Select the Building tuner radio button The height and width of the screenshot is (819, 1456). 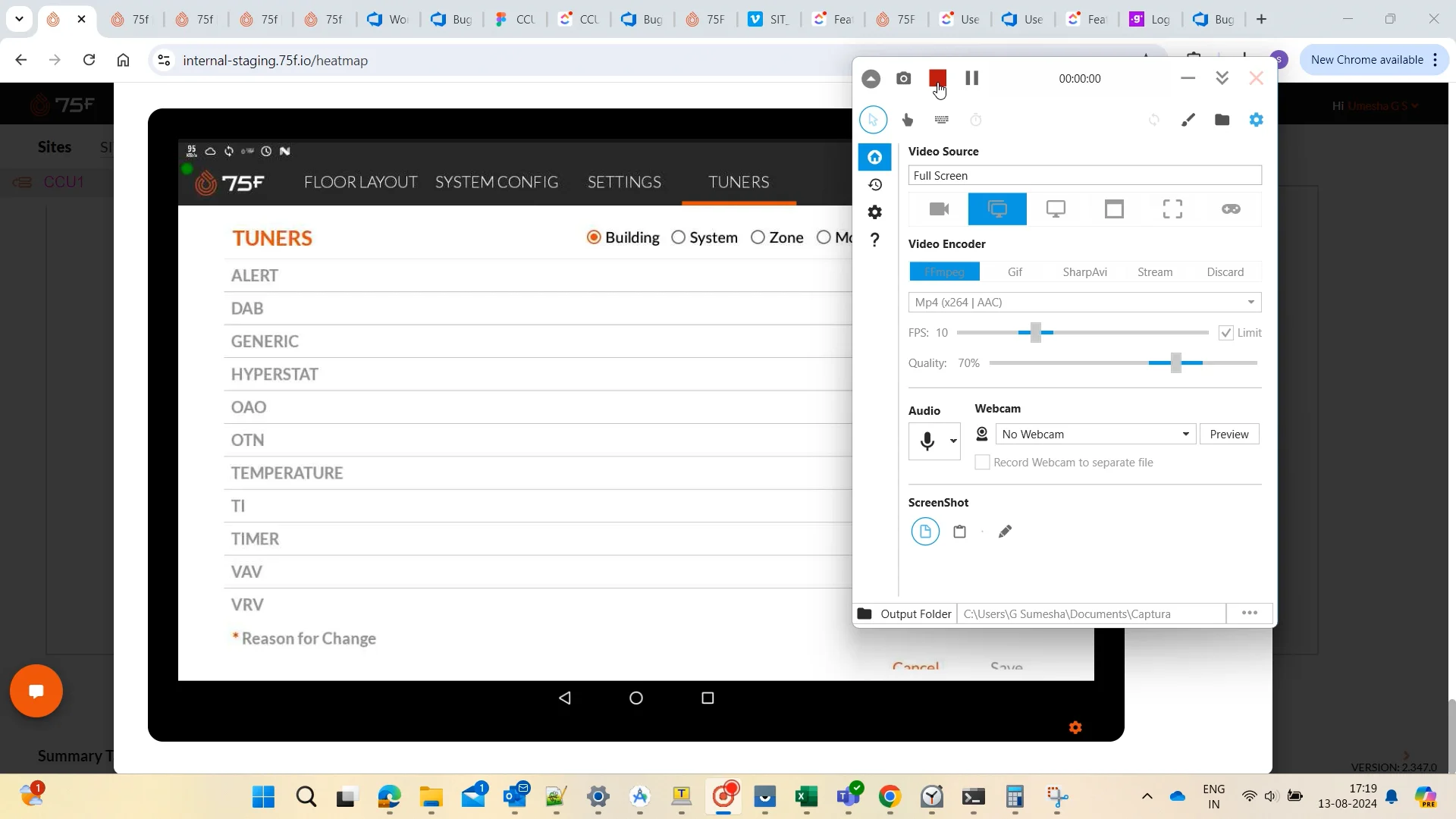[x=594, y=238]
